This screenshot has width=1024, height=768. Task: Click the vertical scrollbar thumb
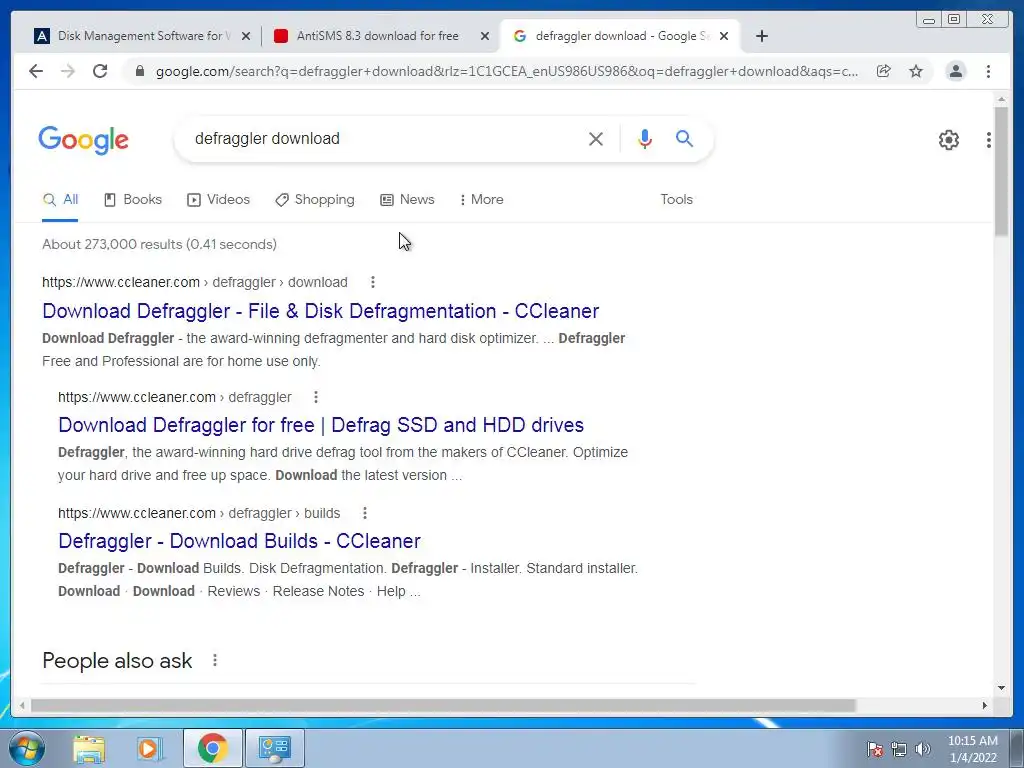[1001, 171]
